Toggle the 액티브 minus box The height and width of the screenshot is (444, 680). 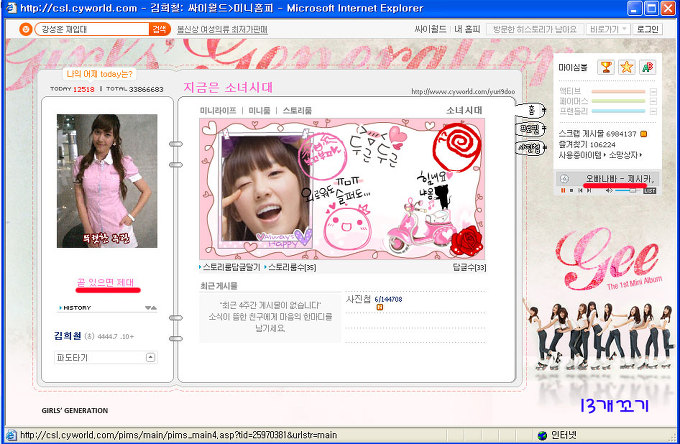653,91
